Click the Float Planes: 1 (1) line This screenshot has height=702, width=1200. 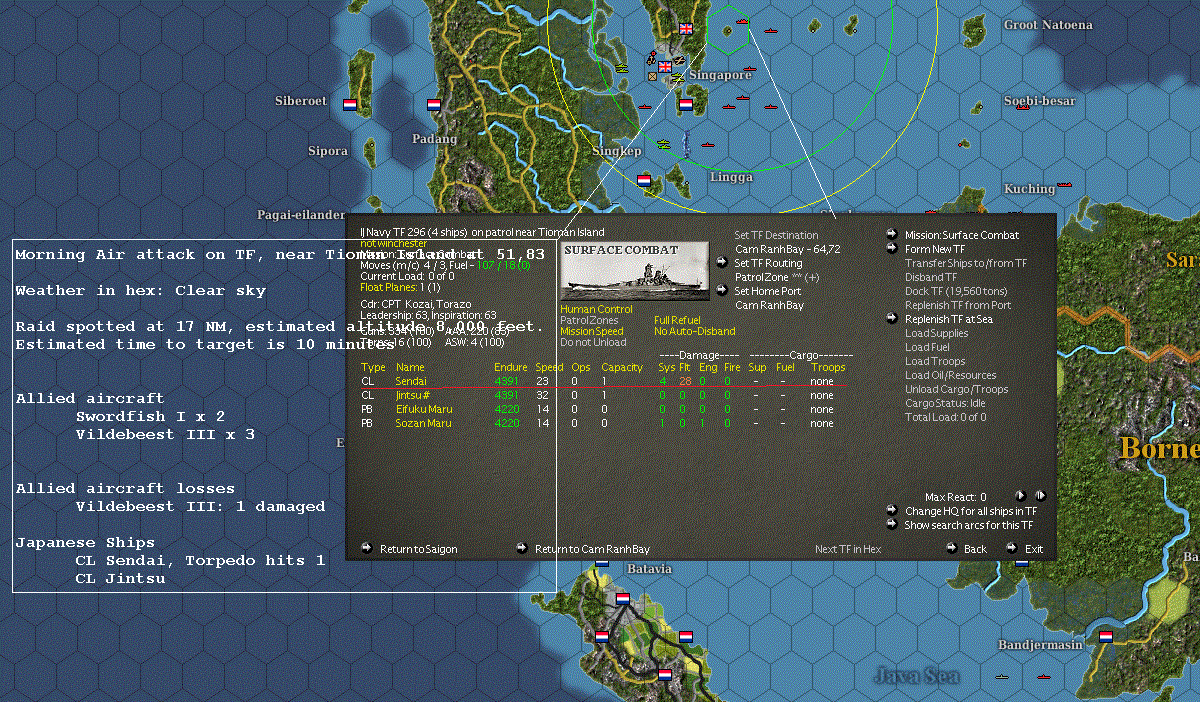tap(400, 287)
